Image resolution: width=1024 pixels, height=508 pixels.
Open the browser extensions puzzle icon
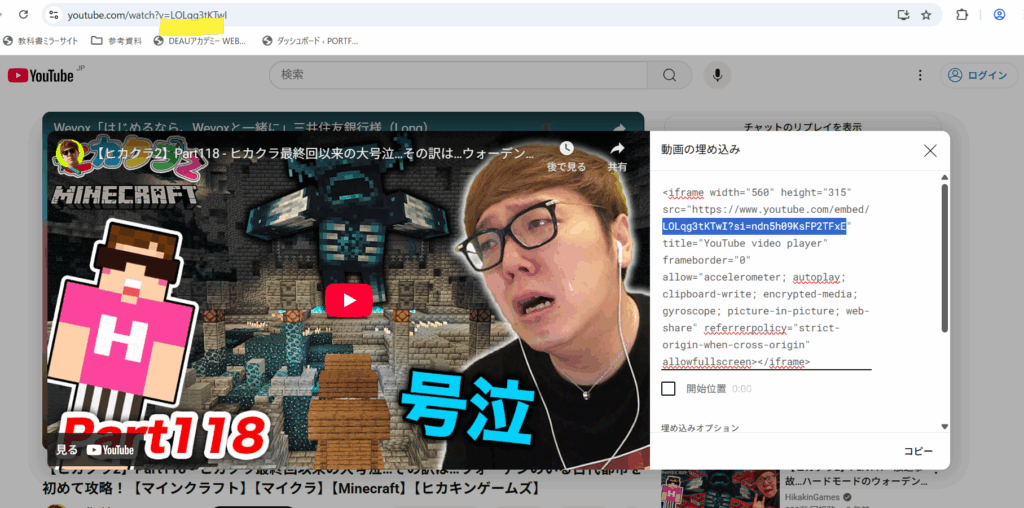pyautogui.click(x=962, y=15)
